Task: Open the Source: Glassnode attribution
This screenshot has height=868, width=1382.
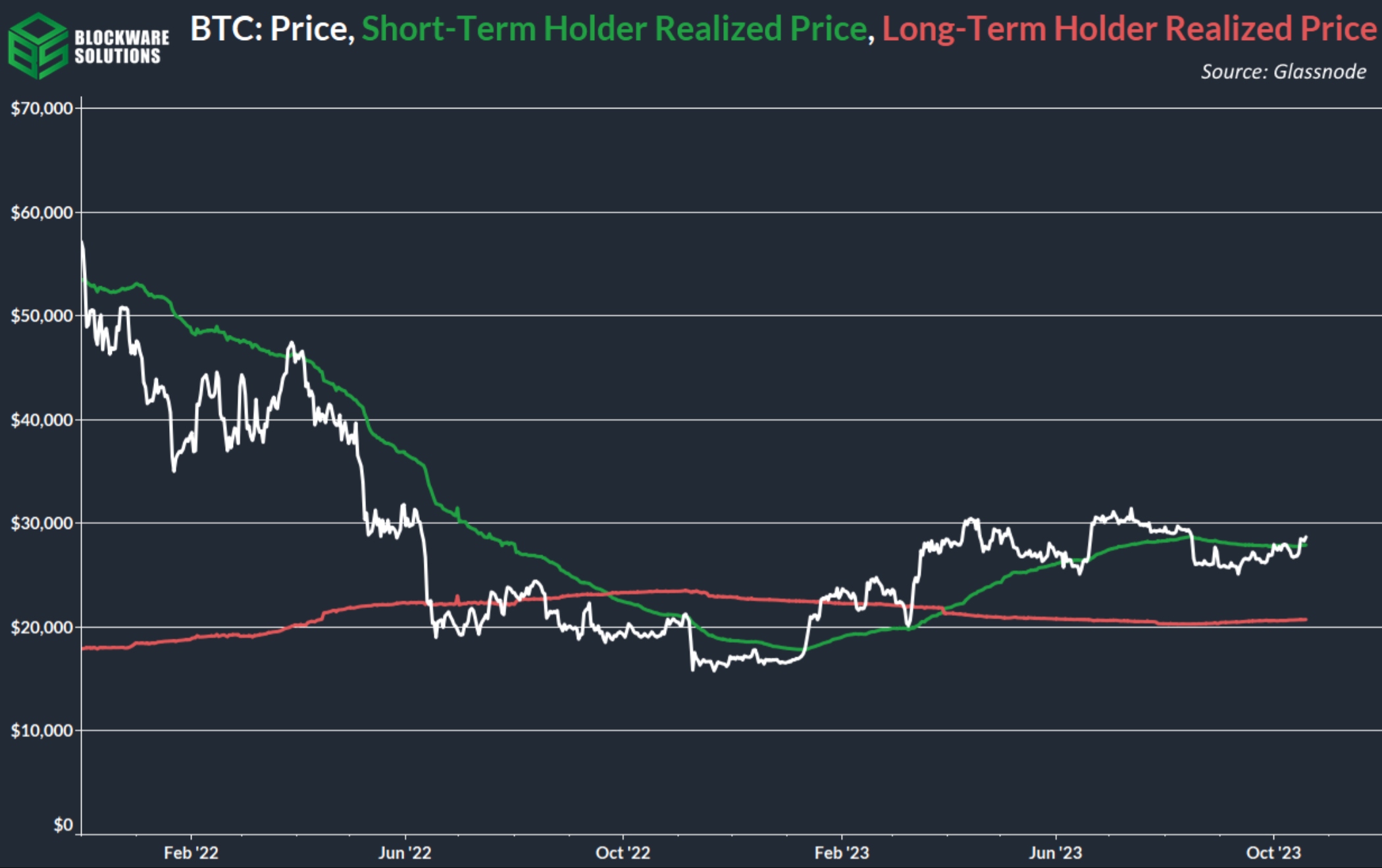Action: [1283, 71]
